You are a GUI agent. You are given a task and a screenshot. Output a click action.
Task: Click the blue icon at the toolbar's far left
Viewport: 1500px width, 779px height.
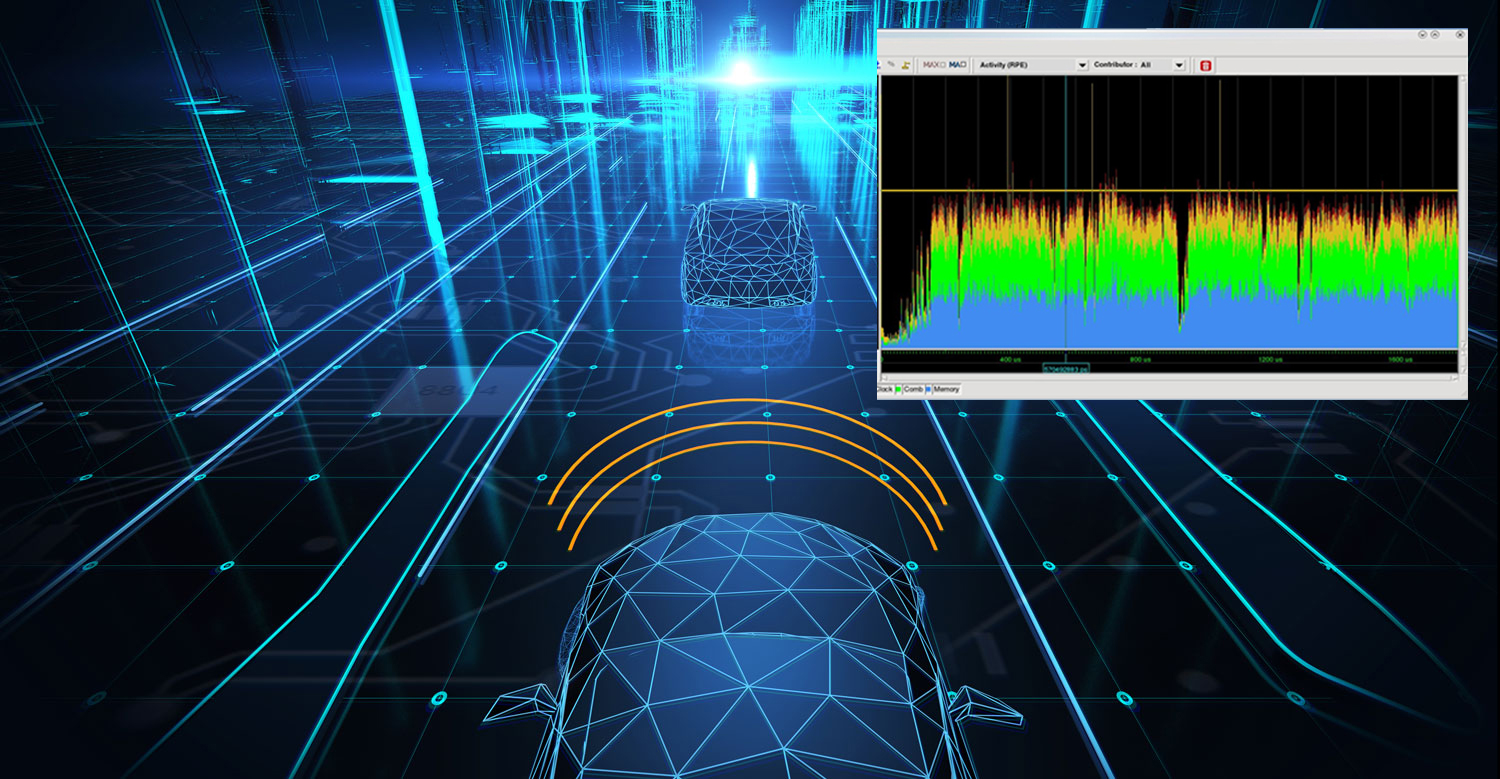point(879,65)
